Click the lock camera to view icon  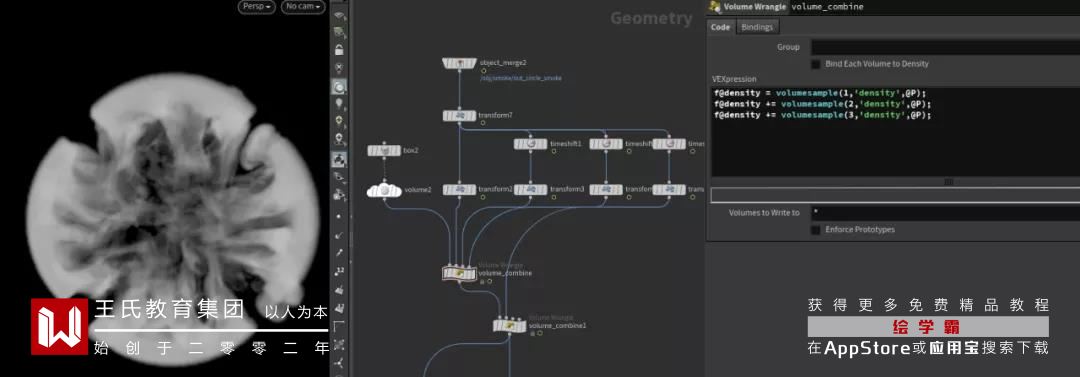tap(339, 50)
